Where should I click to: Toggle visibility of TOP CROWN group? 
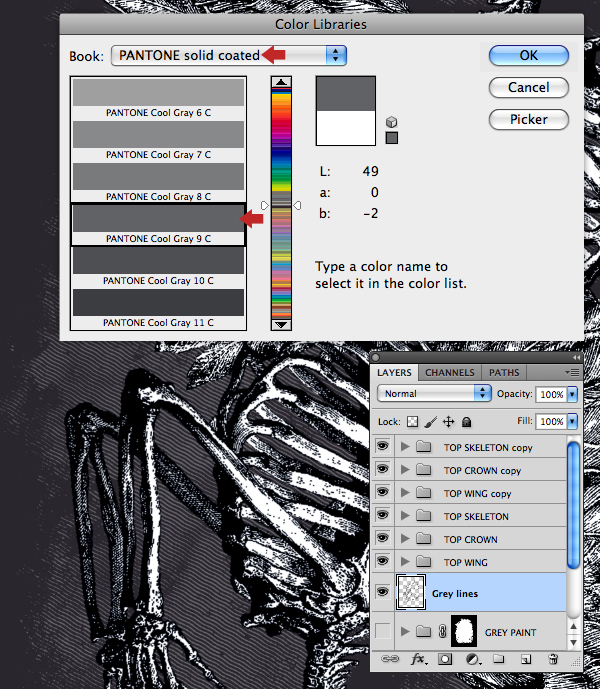[382, 538]
